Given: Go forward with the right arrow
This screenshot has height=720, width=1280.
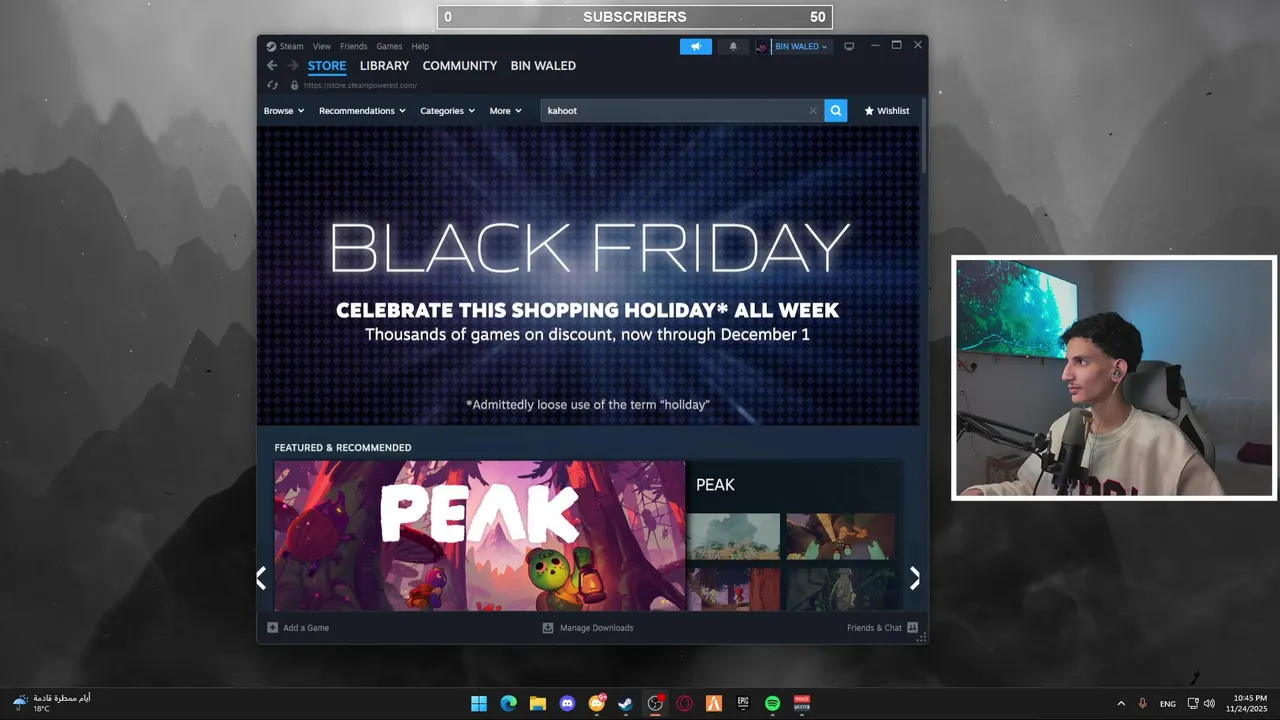Looking at the screenshot, I should (292, 66).
